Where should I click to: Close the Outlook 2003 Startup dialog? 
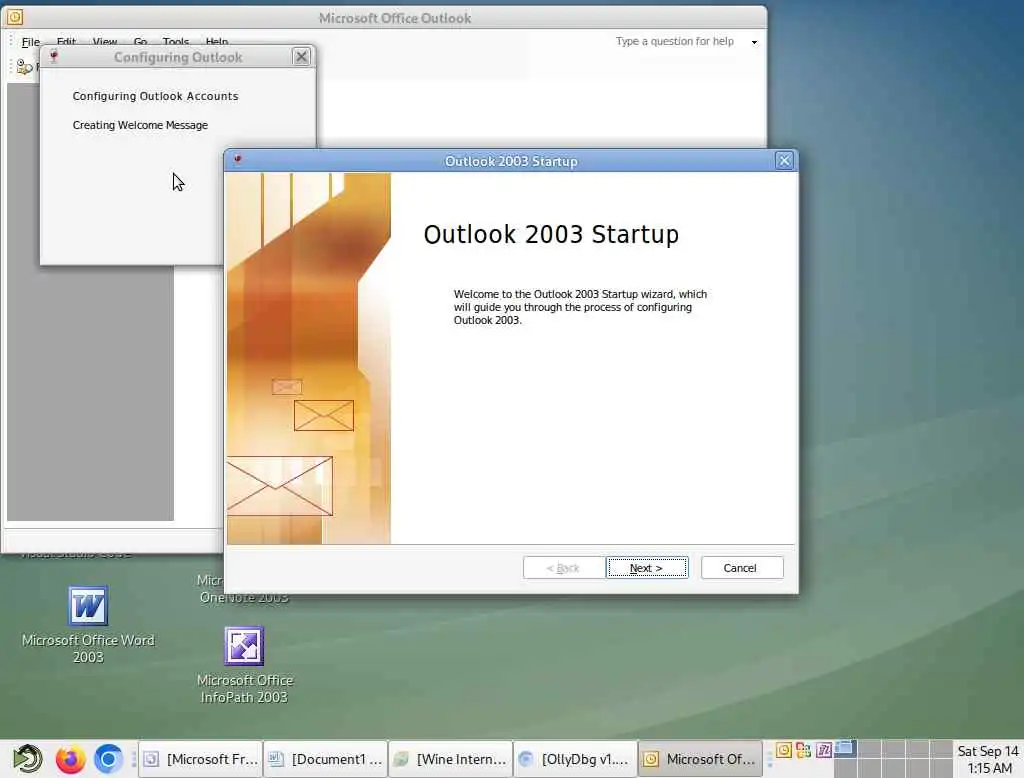[784, 161]
